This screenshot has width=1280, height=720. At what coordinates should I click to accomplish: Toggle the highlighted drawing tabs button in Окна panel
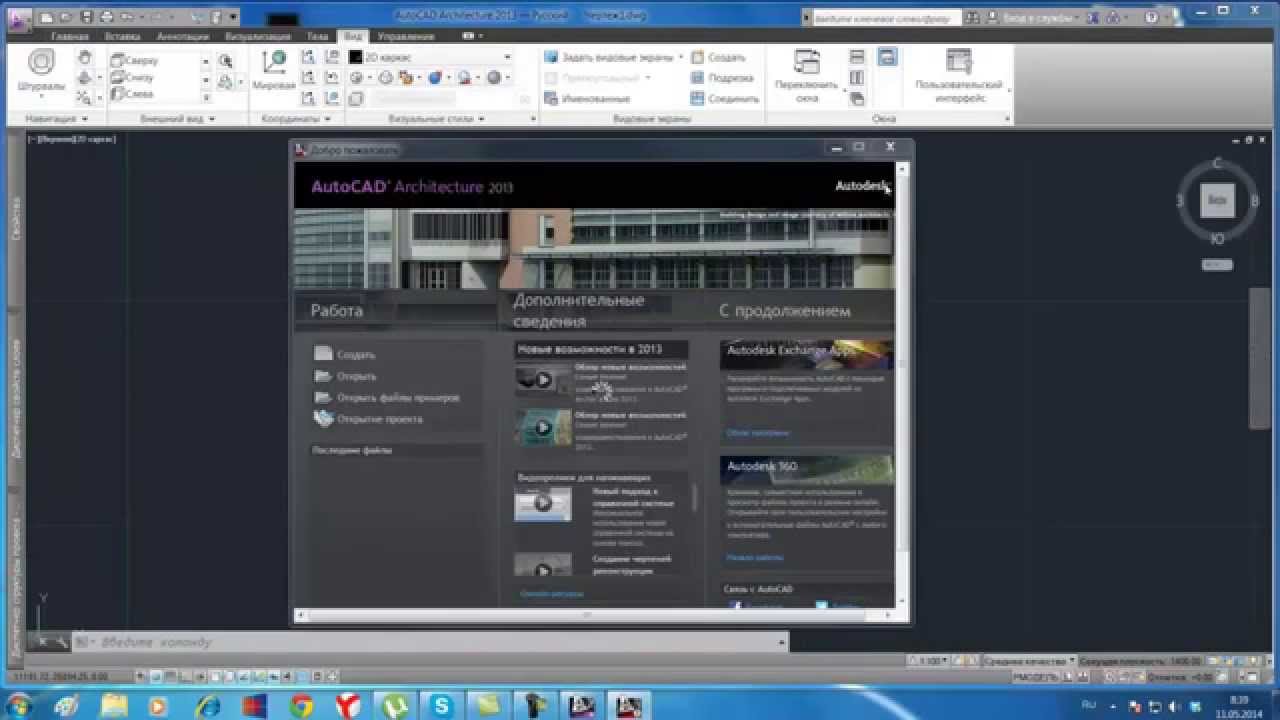[886, 57]
